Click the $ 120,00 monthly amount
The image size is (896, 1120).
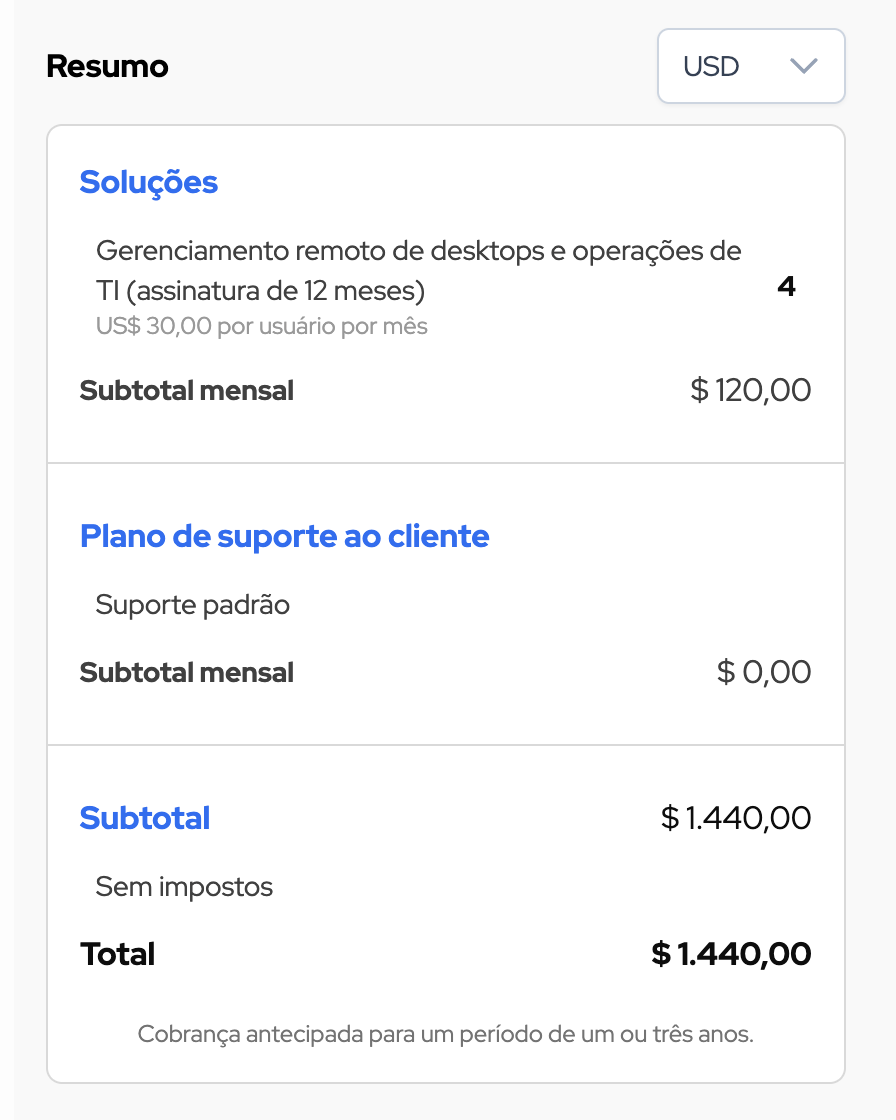(750, 390)
